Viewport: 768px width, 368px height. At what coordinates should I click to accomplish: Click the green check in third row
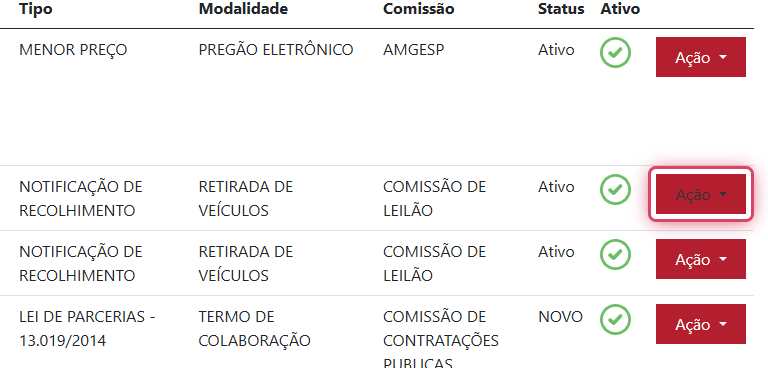point(615,254)
